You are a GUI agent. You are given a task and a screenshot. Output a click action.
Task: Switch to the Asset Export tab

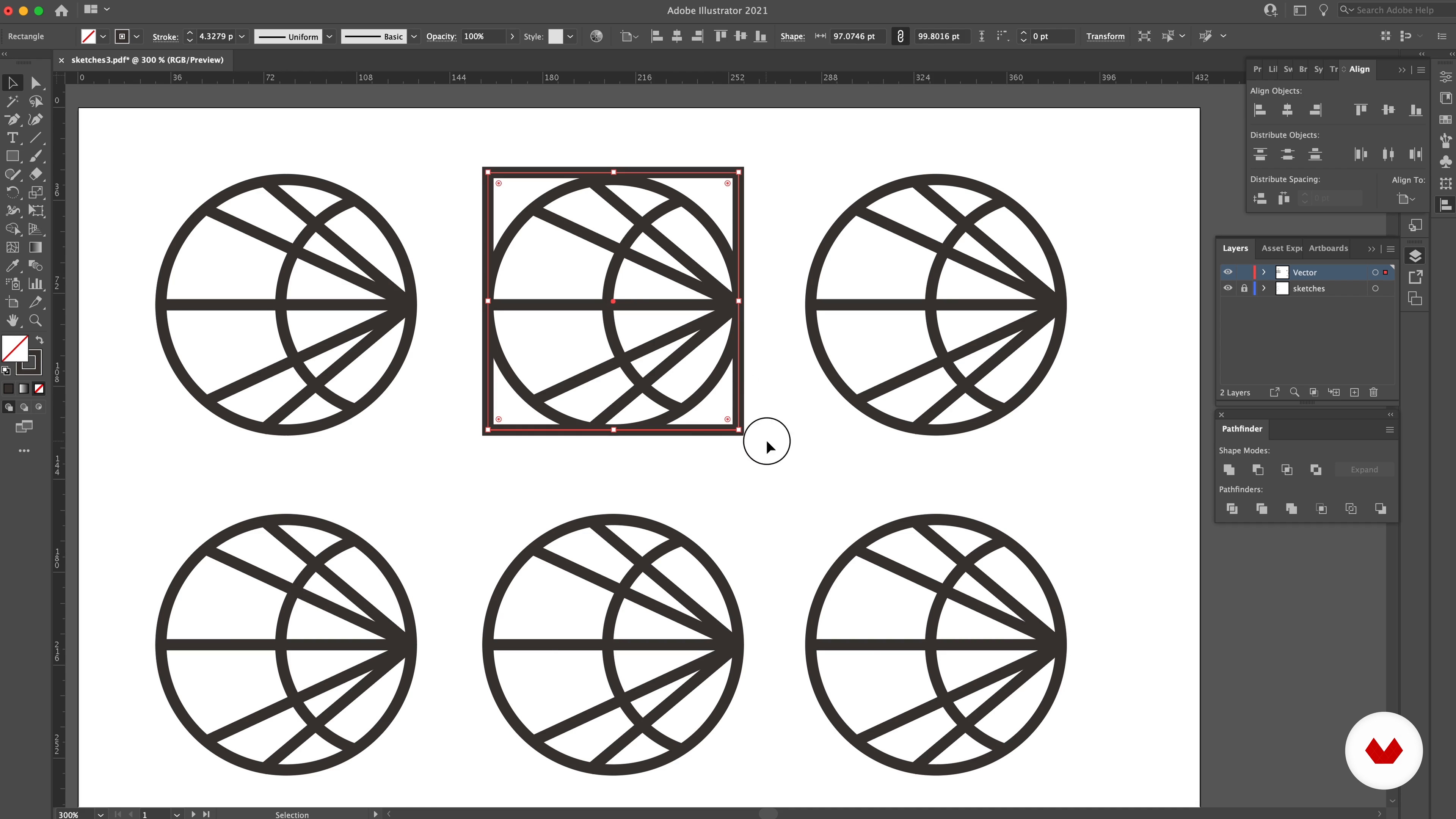click(1281, 248)
